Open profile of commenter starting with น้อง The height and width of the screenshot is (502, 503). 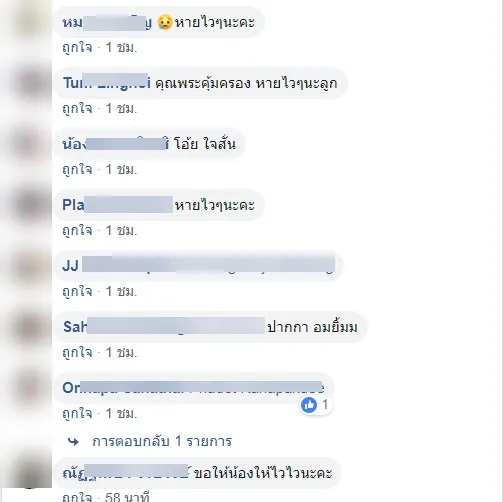(115, 144)
